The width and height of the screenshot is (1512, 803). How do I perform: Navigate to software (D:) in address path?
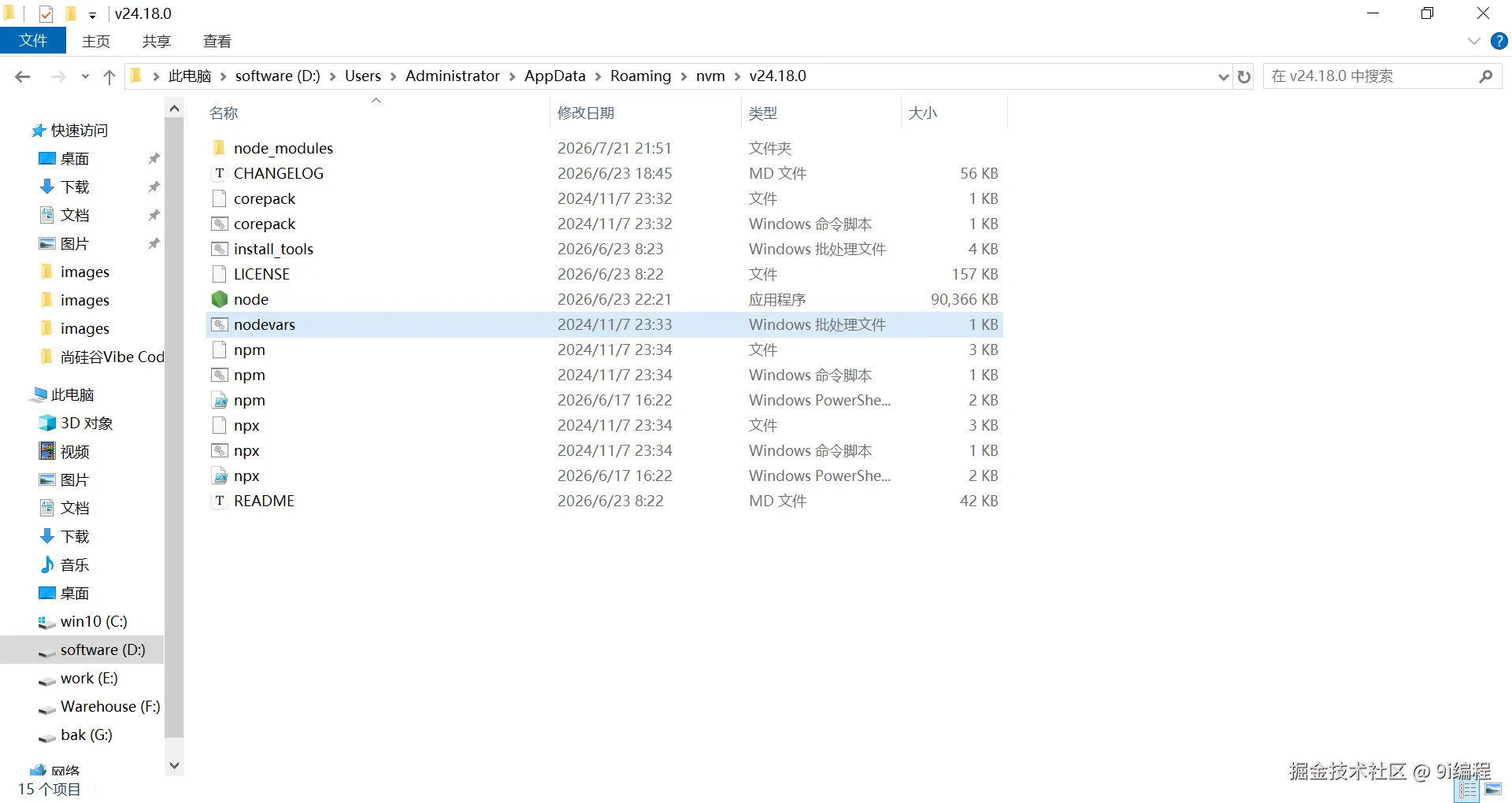tap(278, 76)
